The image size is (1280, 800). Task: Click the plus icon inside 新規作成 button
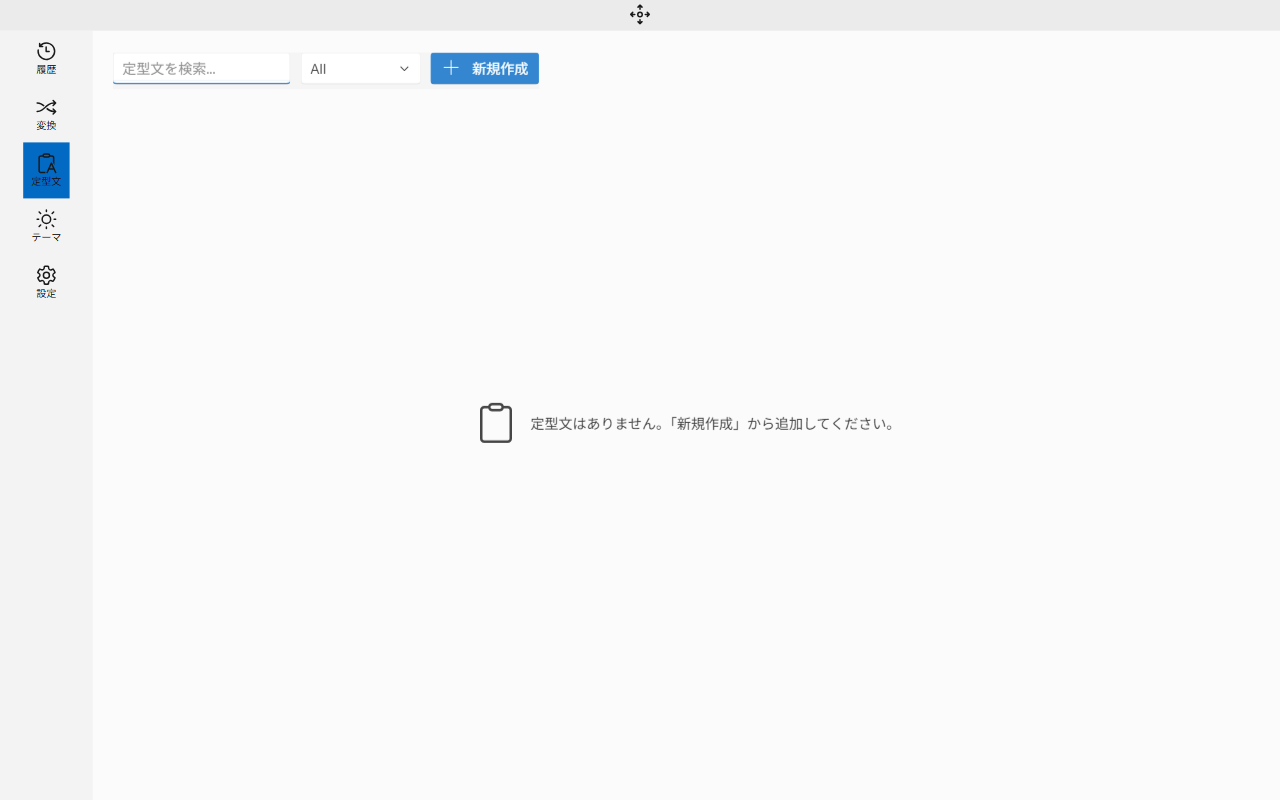pos(451,68)
